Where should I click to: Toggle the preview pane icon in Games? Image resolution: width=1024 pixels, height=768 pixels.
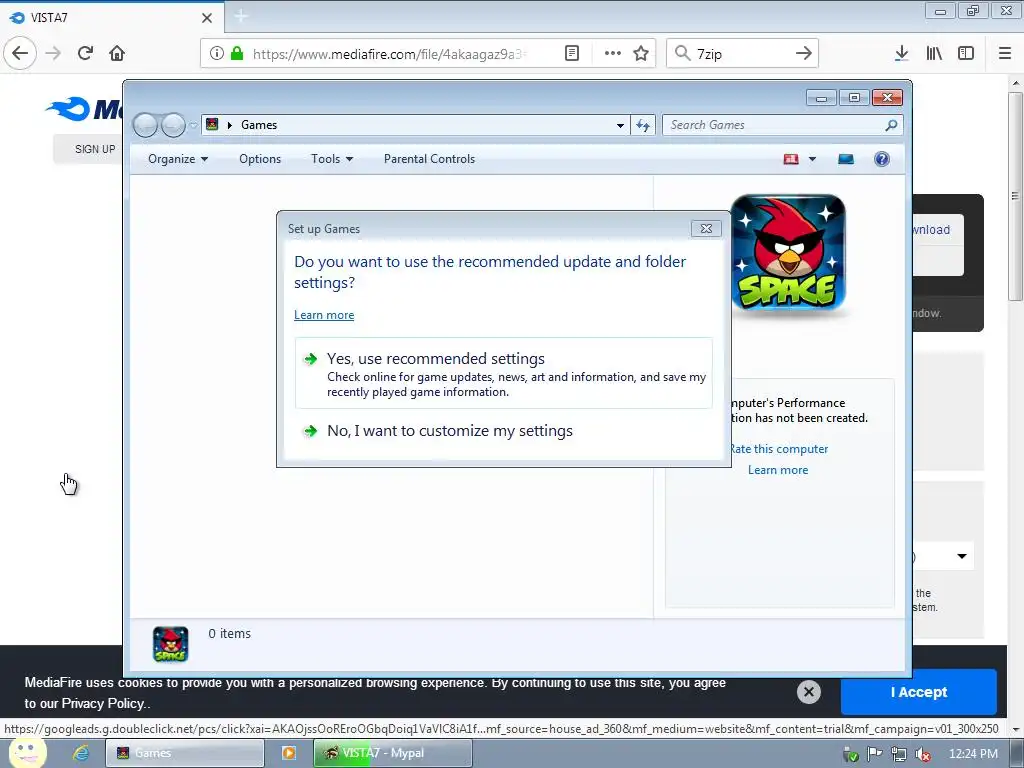846,159
